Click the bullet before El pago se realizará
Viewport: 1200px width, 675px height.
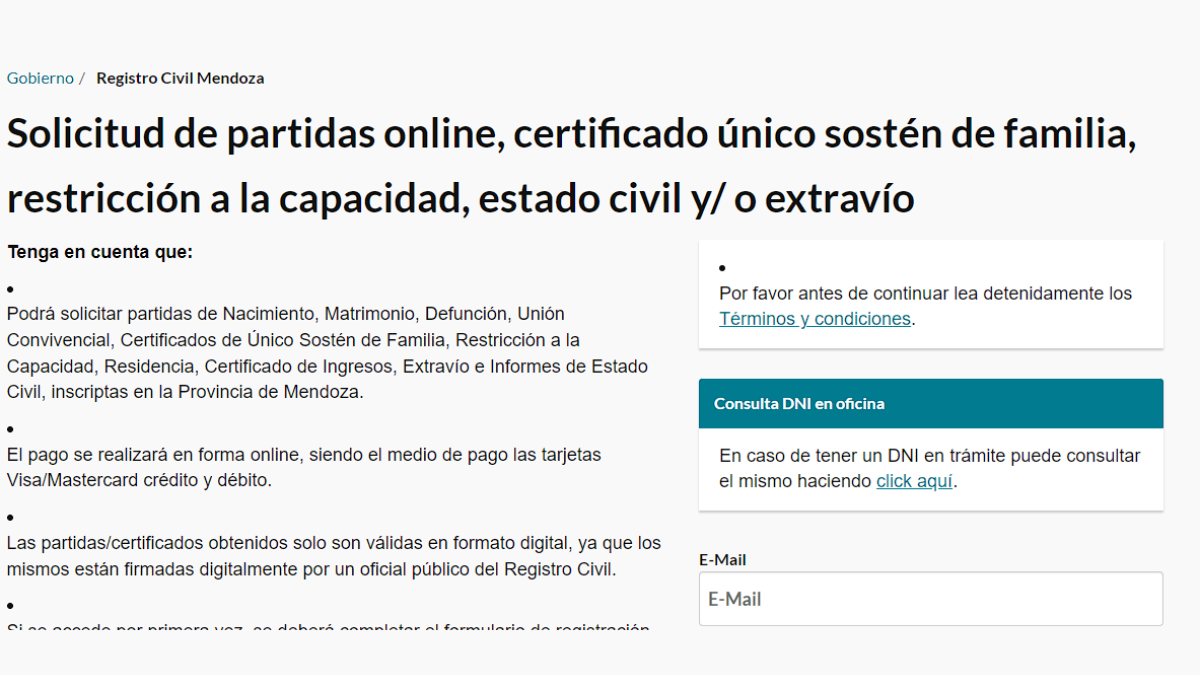(x=11, y=428)
